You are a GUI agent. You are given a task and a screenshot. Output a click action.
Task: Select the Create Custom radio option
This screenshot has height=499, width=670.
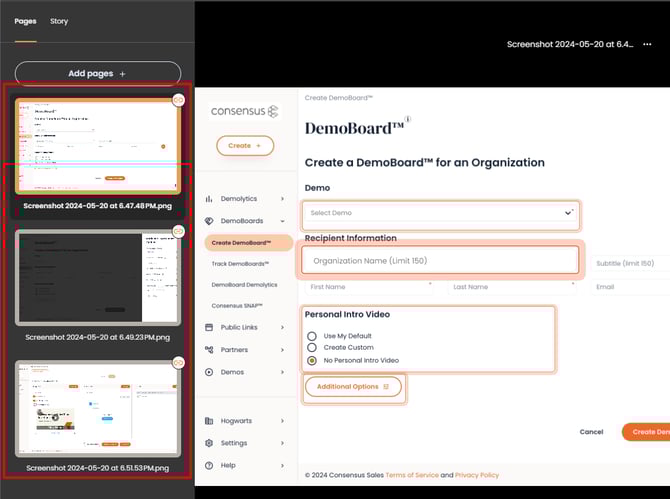coord(313,347)
